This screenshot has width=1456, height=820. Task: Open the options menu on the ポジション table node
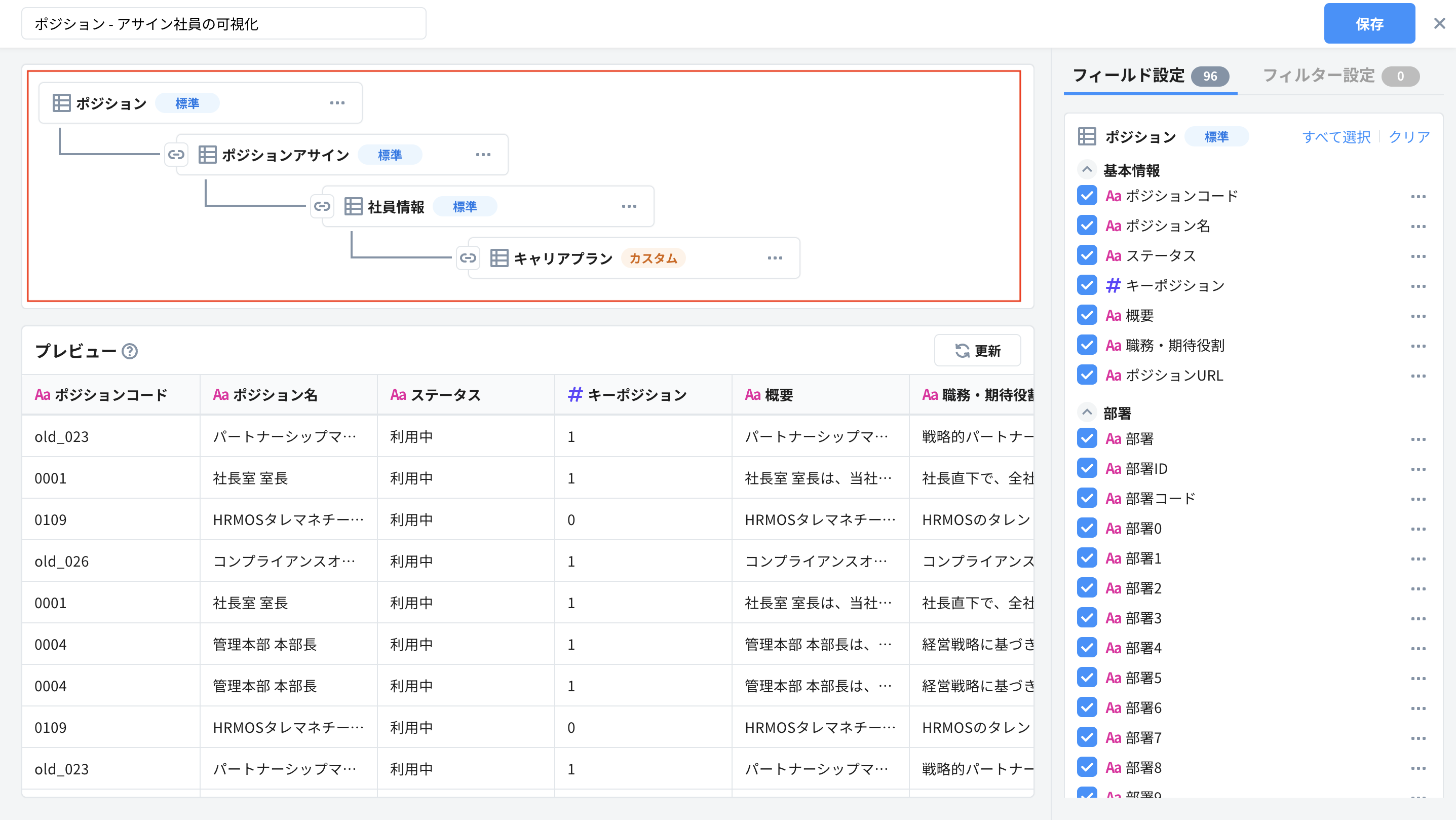337,102
